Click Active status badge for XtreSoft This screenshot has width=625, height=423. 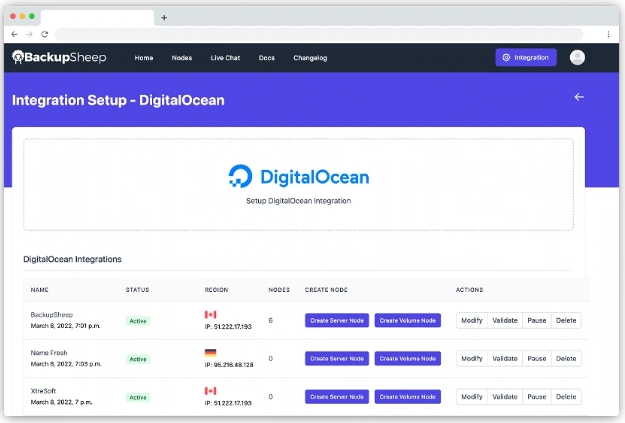pyautogui.click(x=138, y=397)
